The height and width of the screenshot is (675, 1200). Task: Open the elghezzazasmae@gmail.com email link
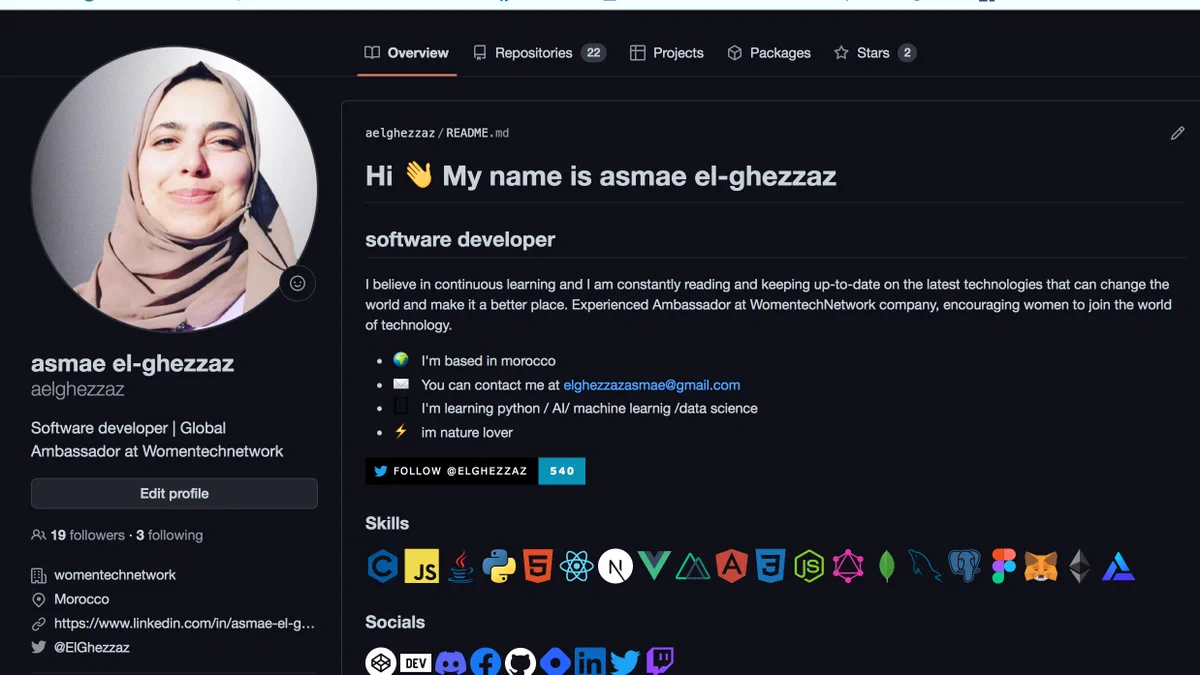[x=652, y=385]
